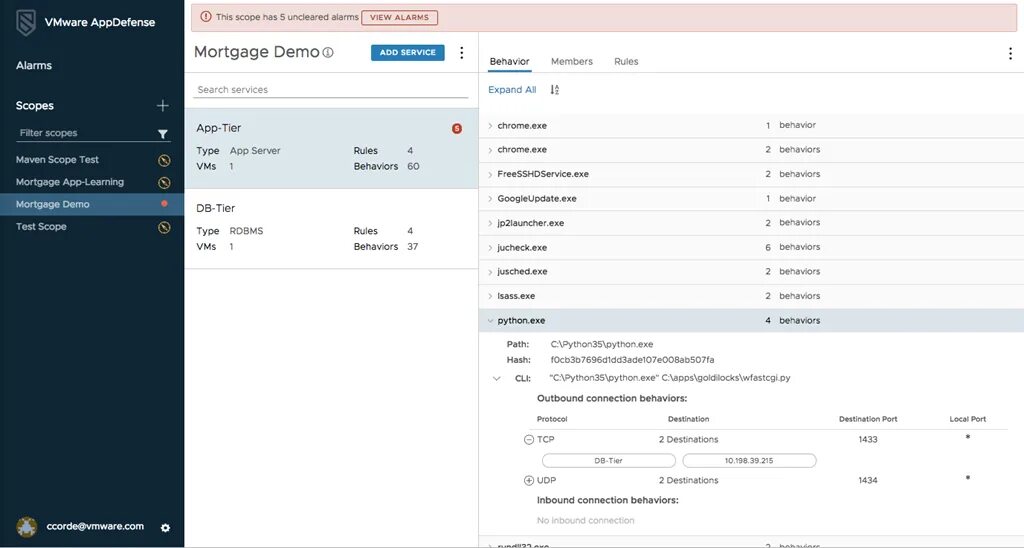This screenshot has width=1024, height=548.
Task: Click ccorde@vmware.com user name
Action: [95, 526]
